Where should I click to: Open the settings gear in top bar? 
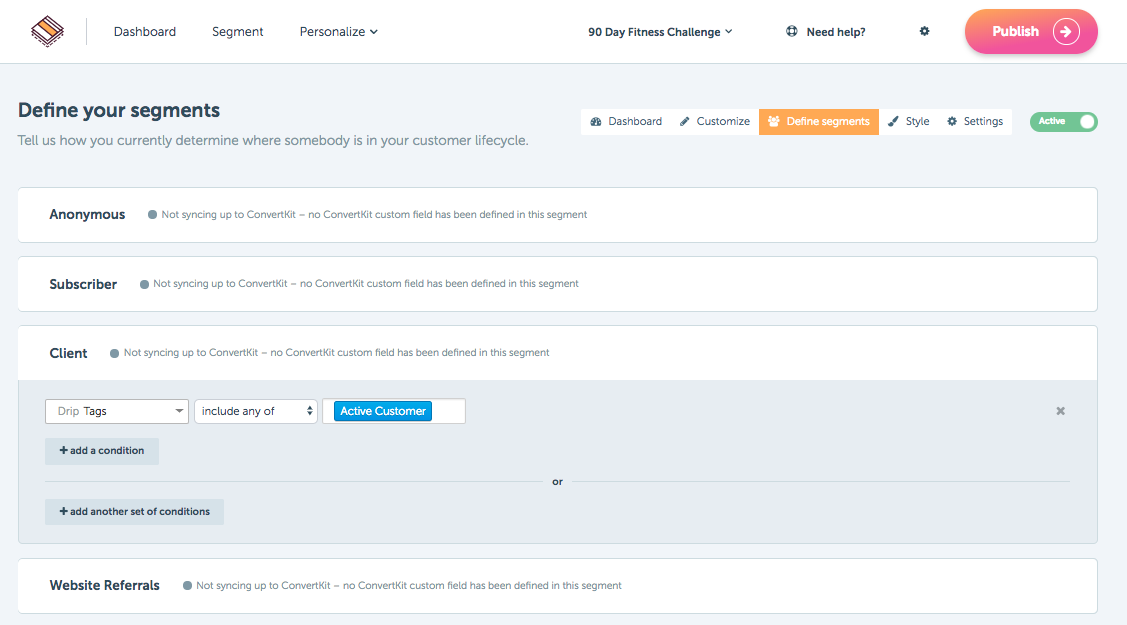tap(924, 31)
